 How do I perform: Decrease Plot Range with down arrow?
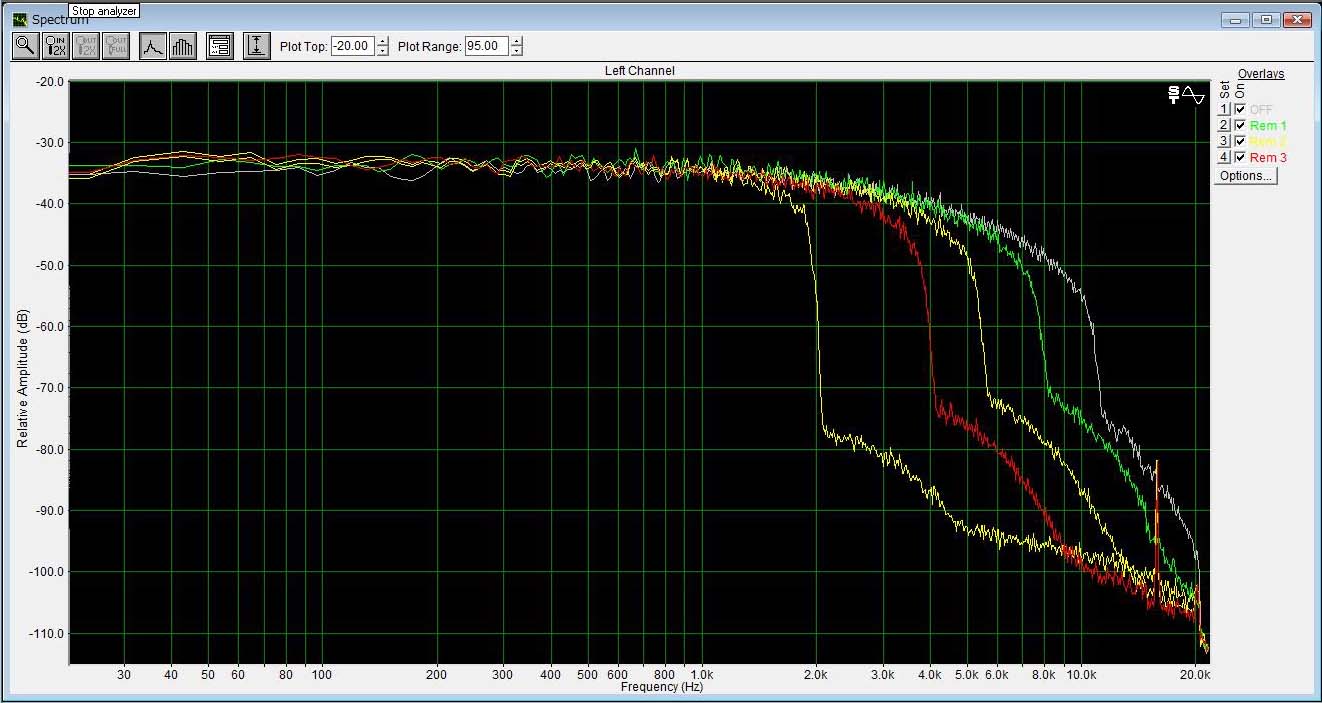(x=516, y=51)
